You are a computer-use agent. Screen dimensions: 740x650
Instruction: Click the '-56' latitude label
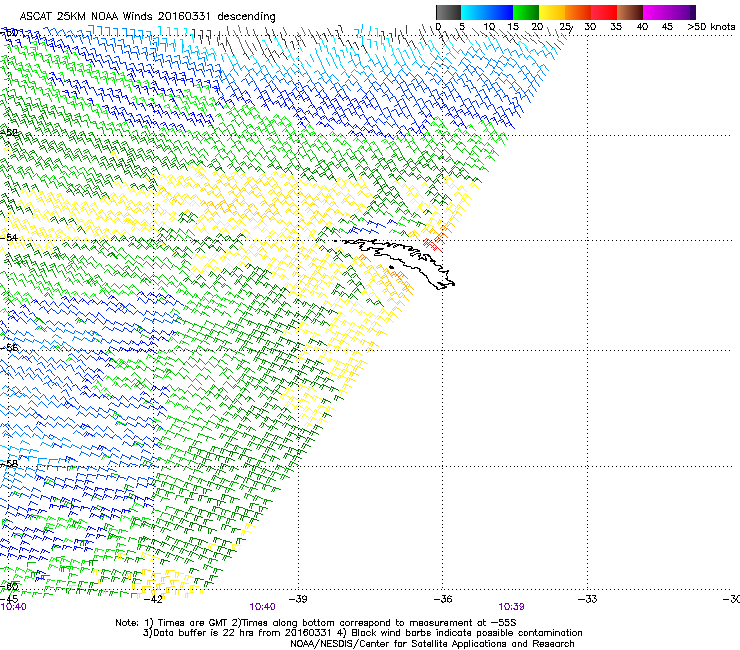[9, 347]
